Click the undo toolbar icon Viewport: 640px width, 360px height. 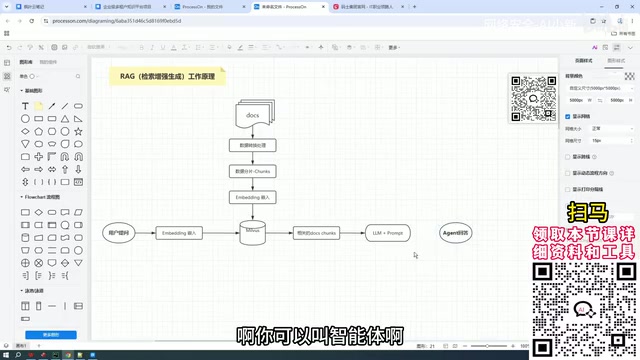9,47
